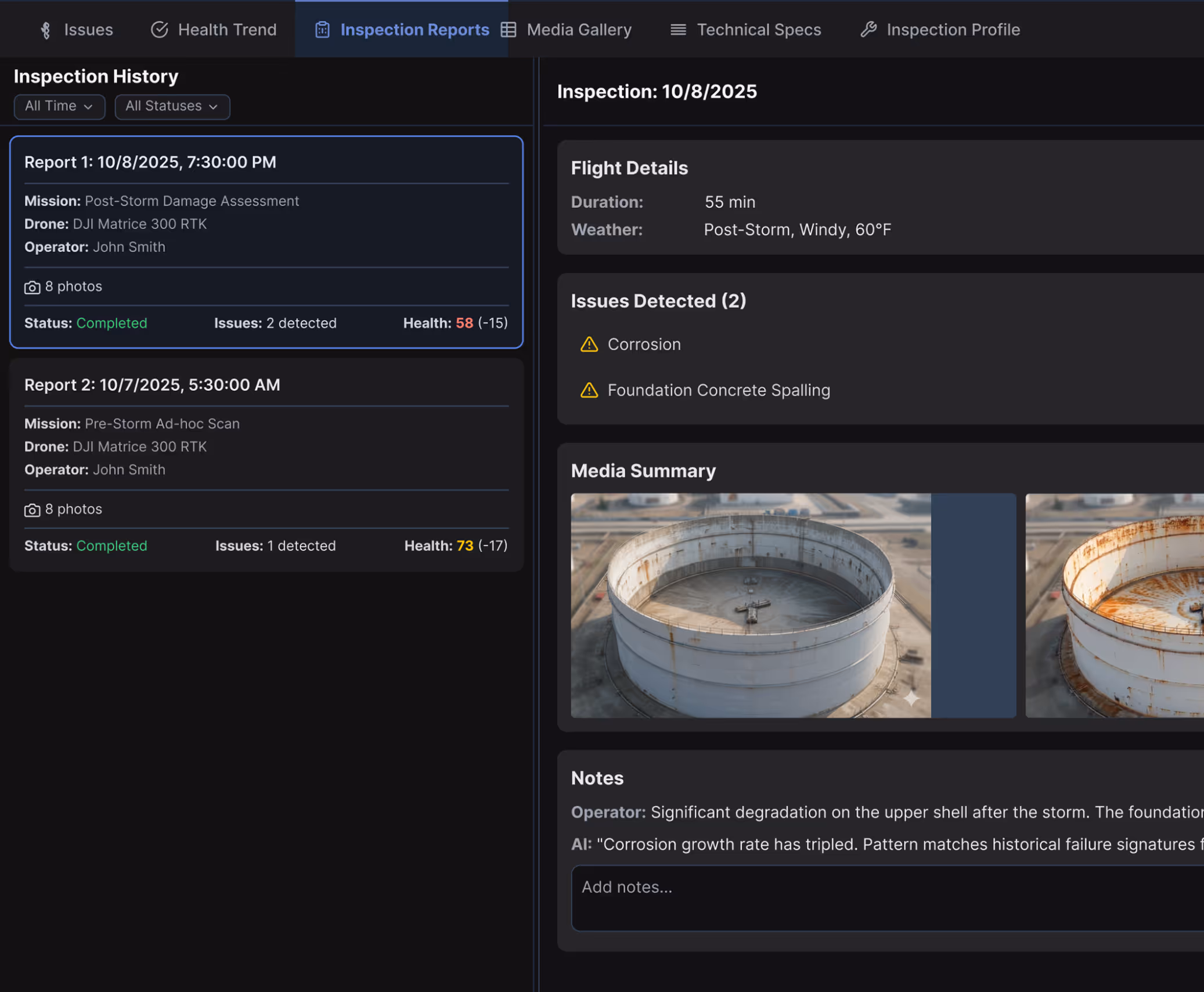Click the '55 min' duration value

pos(730,202)
